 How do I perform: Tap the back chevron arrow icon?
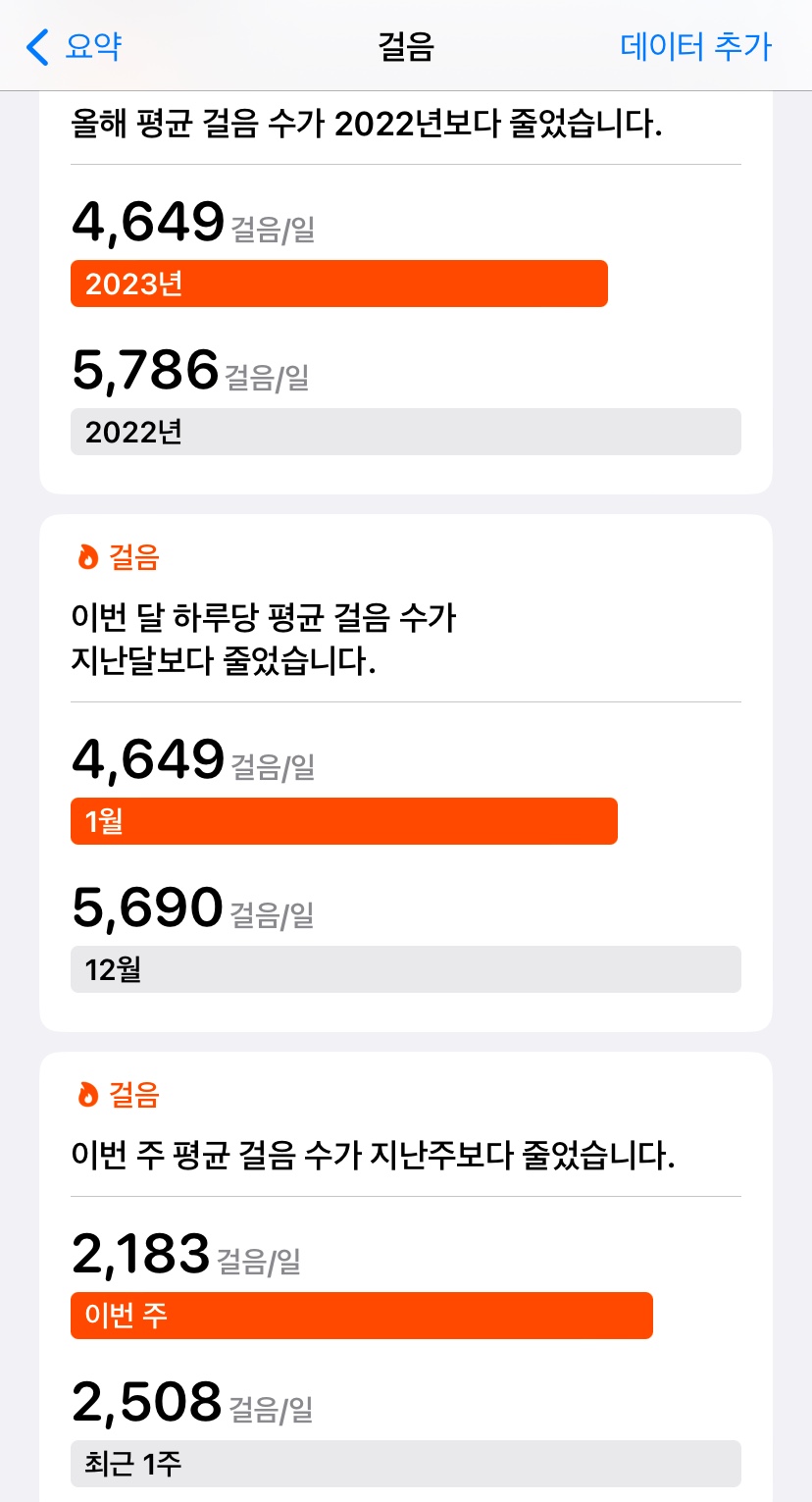(37, 47)
